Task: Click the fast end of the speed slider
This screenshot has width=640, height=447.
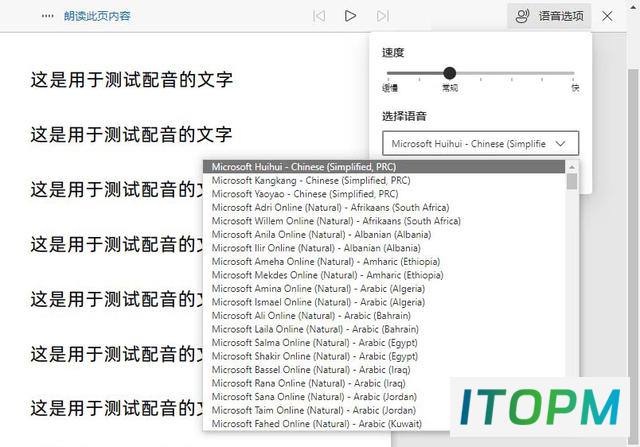Action: pyautogui.click(x=574, y=73)
